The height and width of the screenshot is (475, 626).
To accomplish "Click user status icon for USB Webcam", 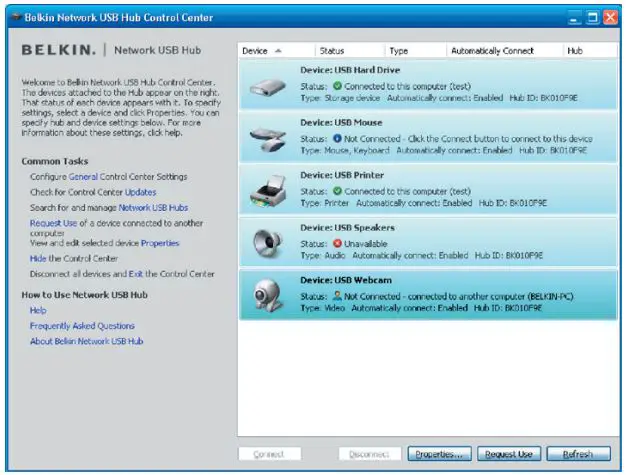I will tap(337, 296).
